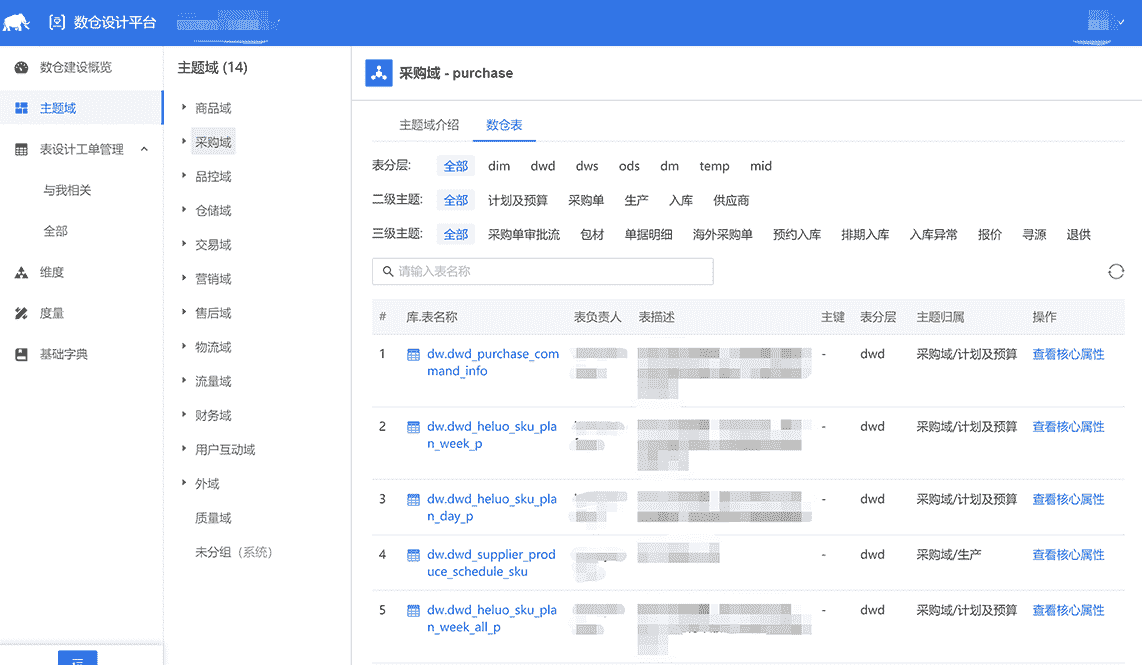Open dw.dwd_supplier_produce_schedule_sku table link
The image size is (1142, 665).
492,563
